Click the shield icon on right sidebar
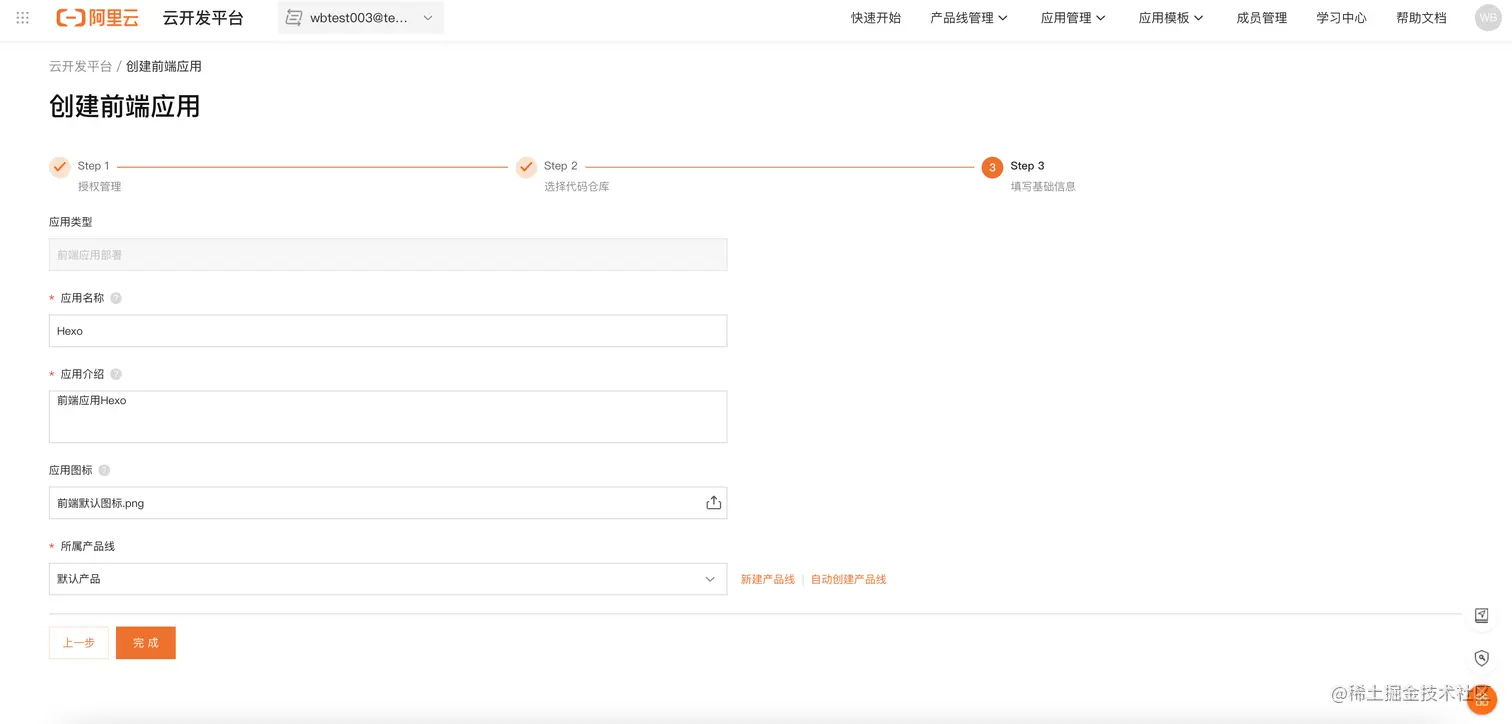This screenshot has height=724, width=1512. pos(1482,658)
